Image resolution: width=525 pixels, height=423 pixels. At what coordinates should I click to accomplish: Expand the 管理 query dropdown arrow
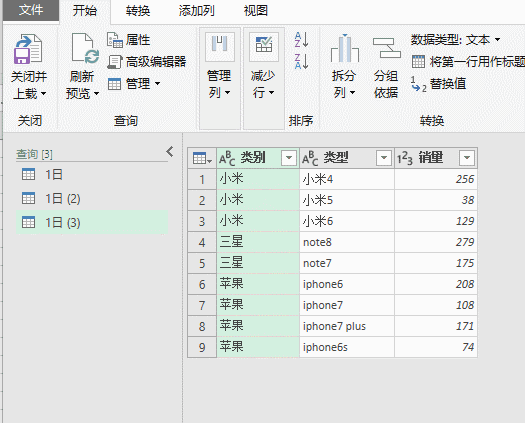point(157,83)
